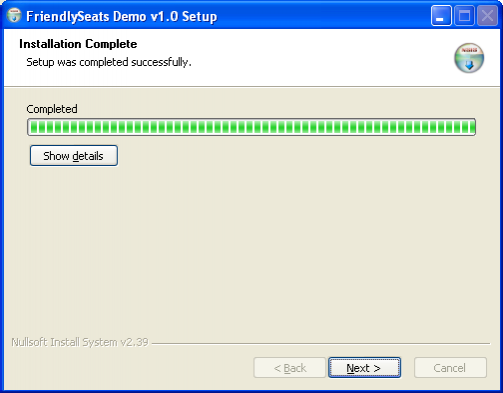Click the first green block of the progress bar
Screen dimensions: 503x393
coord(33,127)
